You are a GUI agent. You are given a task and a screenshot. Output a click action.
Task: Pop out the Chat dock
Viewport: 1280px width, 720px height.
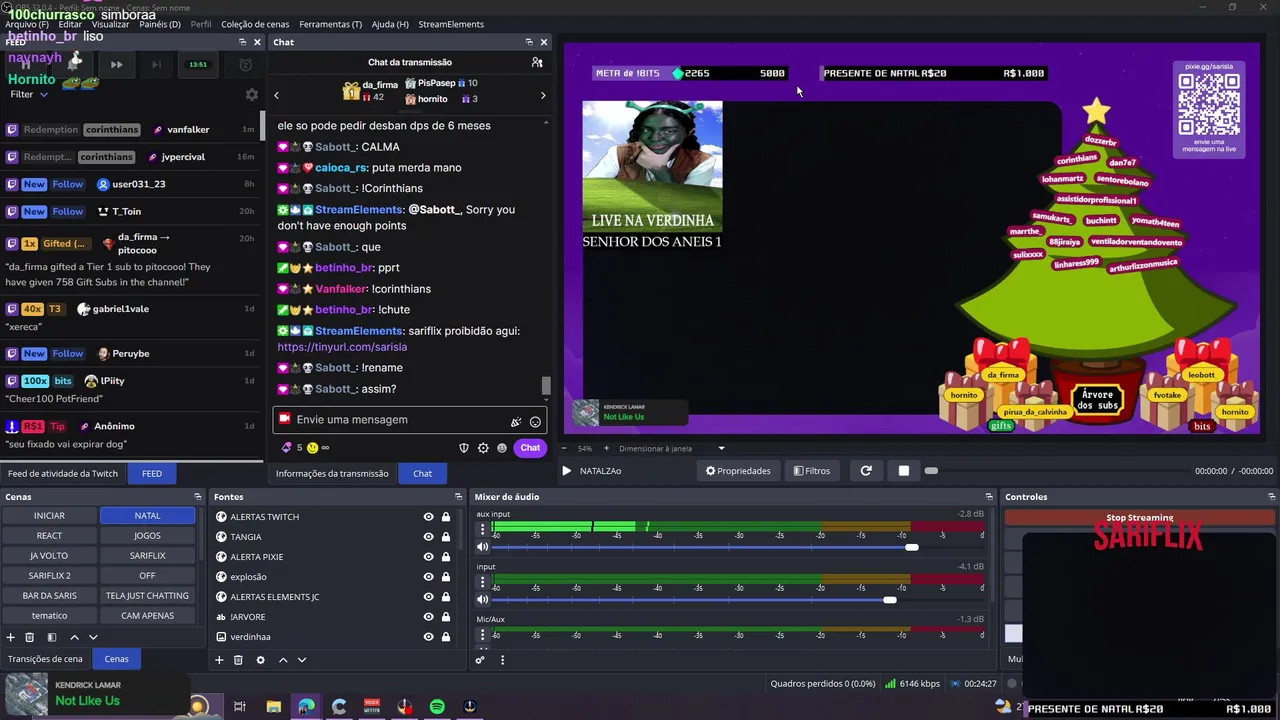click(x=529, y=42)
